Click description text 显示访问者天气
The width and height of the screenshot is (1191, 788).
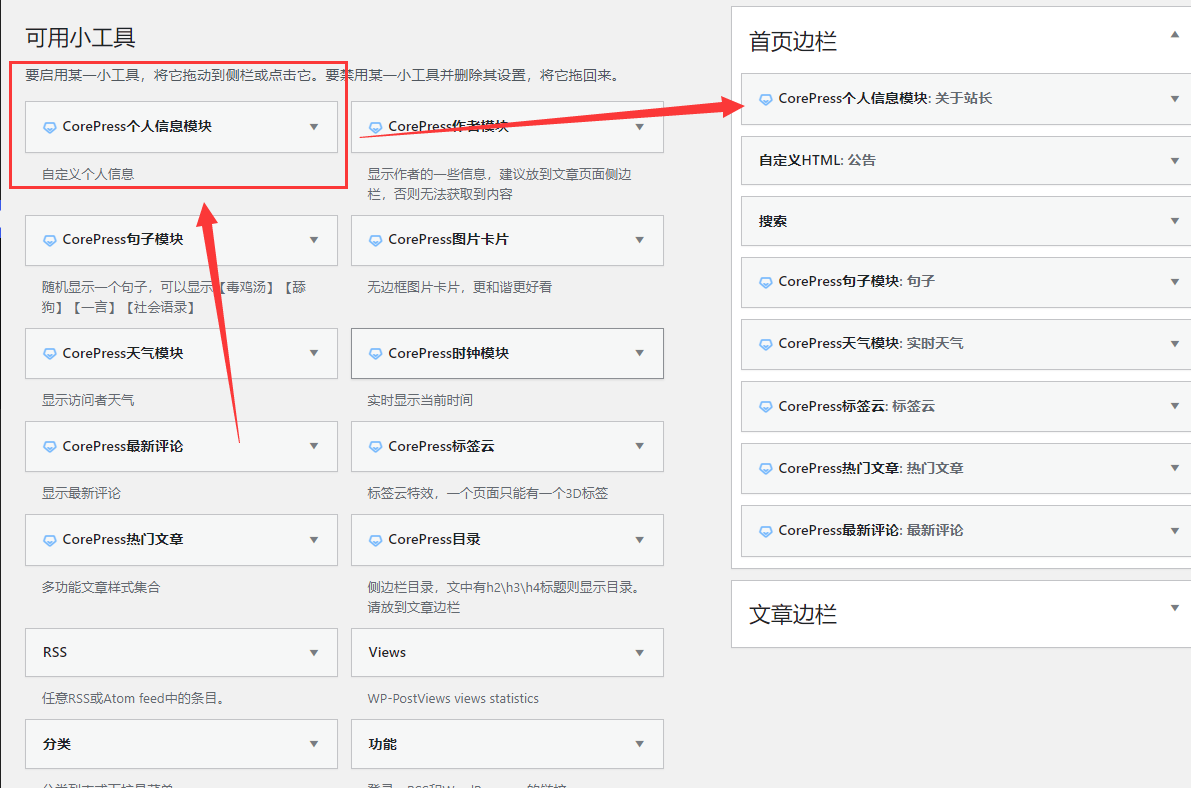(x=88, y=400)
